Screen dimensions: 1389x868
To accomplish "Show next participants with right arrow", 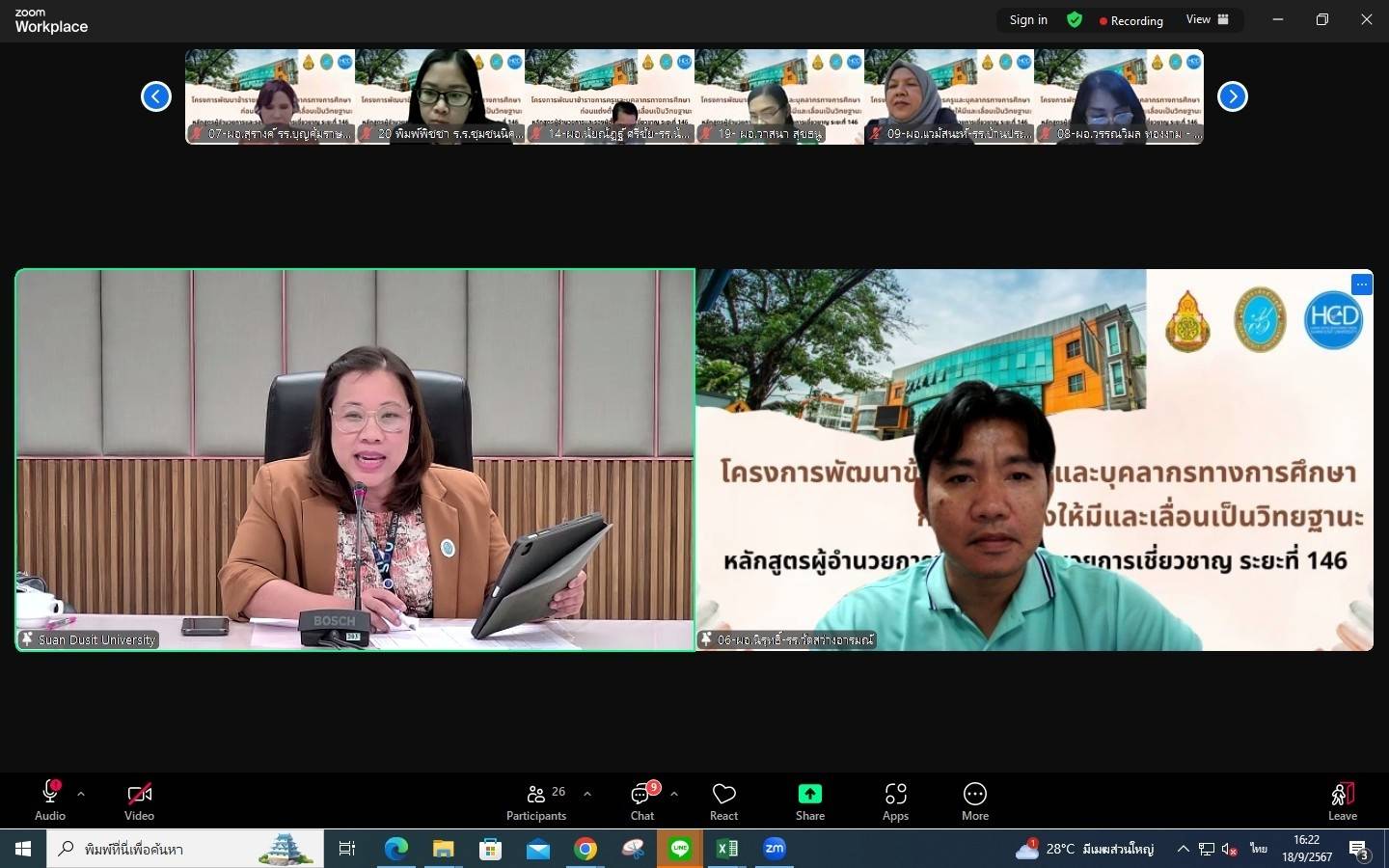I will (x=1232, y=96).
